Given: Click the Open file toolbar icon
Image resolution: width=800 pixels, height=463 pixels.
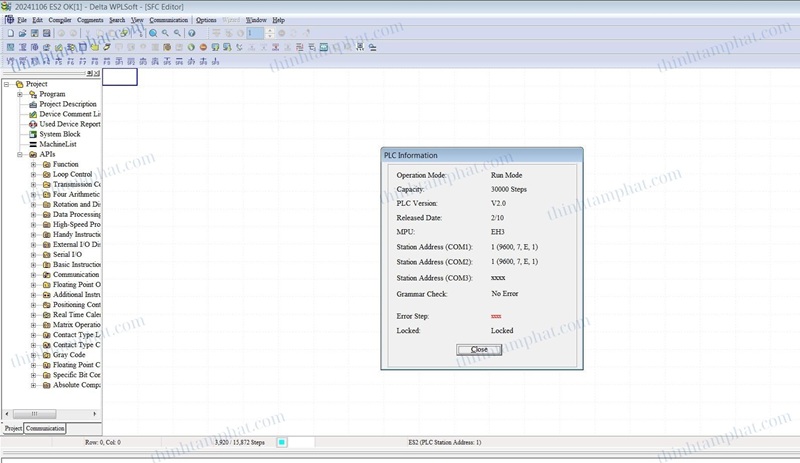Looking at the screenshot, I should click(22, 33).
